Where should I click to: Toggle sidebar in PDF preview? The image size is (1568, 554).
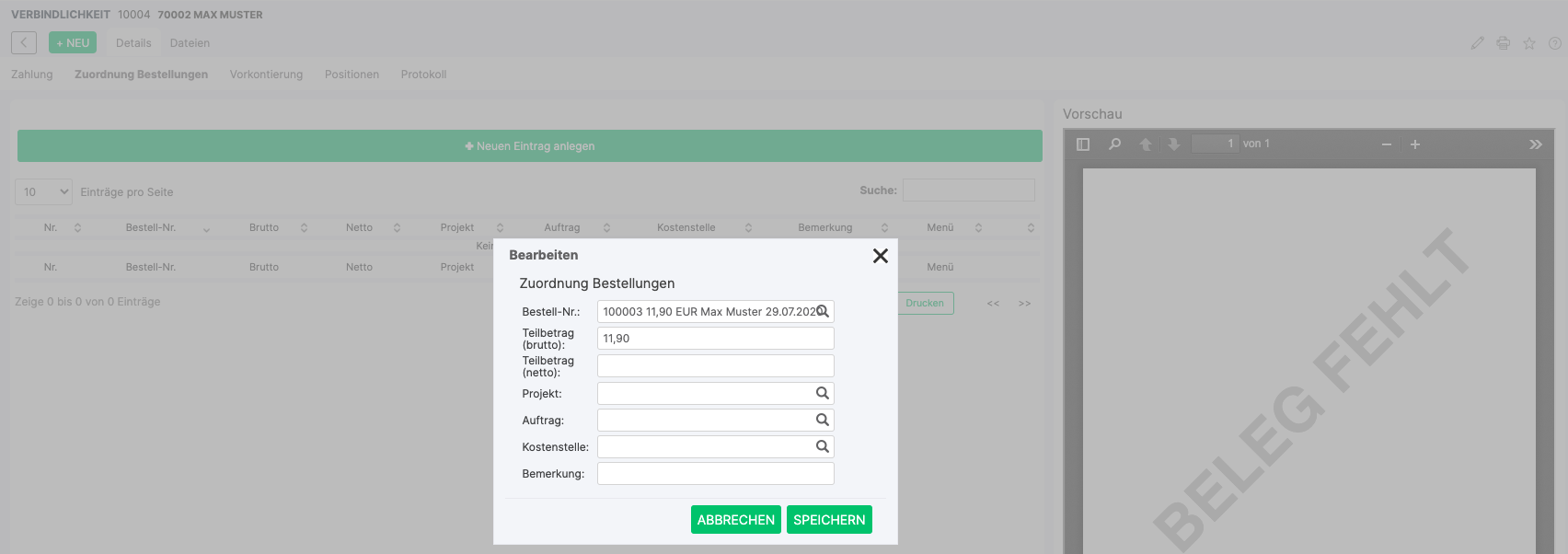click(x=1083, y=144)
